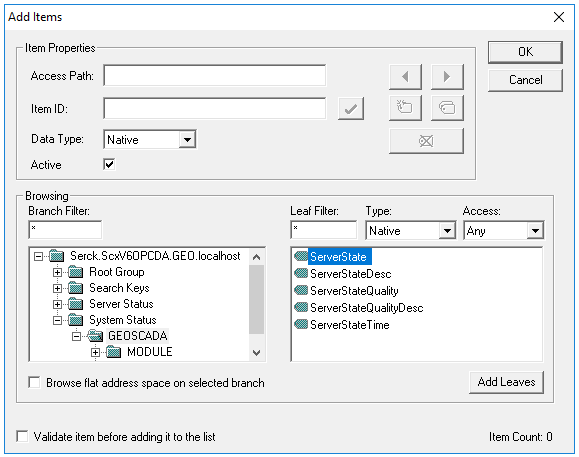
Task: Click the validate item checkmark button
Action: pos(350,109)
